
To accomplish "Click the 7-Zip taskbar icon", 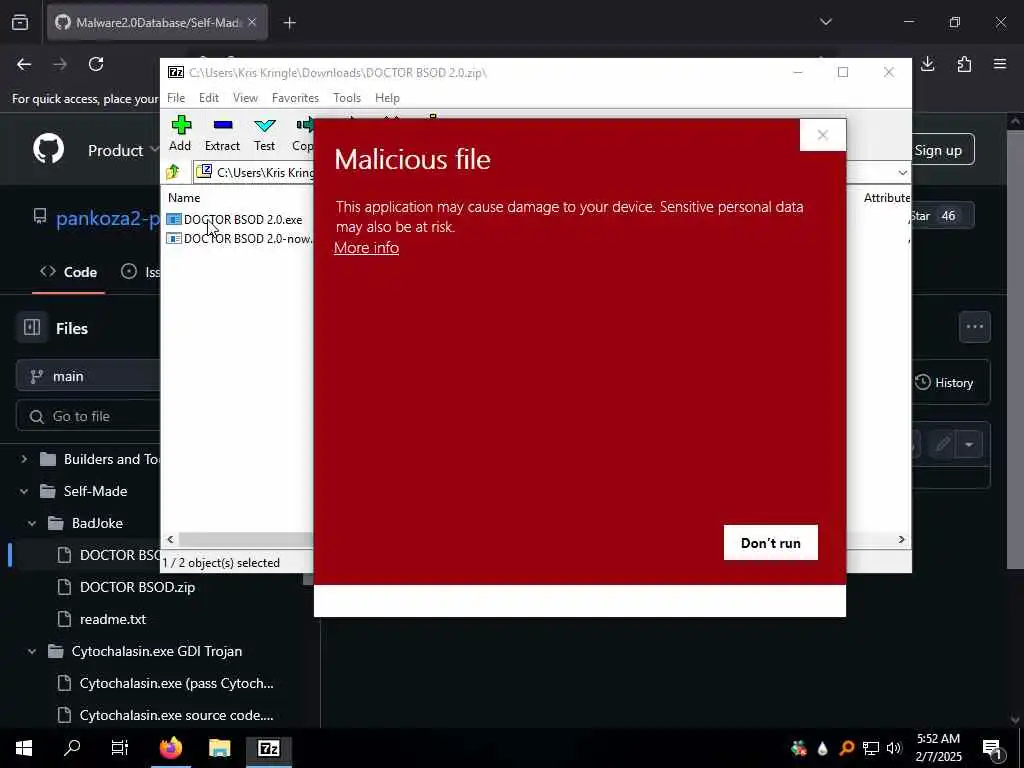I will click(x=268, y=748).
